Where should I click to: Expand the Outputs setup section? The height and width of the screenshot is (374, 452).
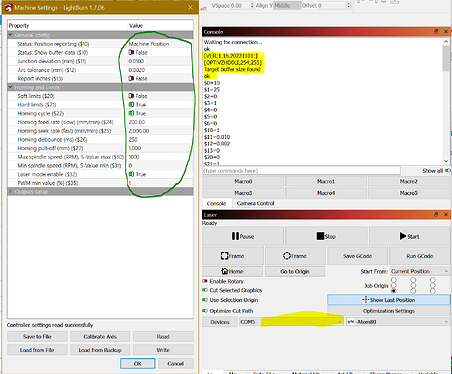pos(11,192)
